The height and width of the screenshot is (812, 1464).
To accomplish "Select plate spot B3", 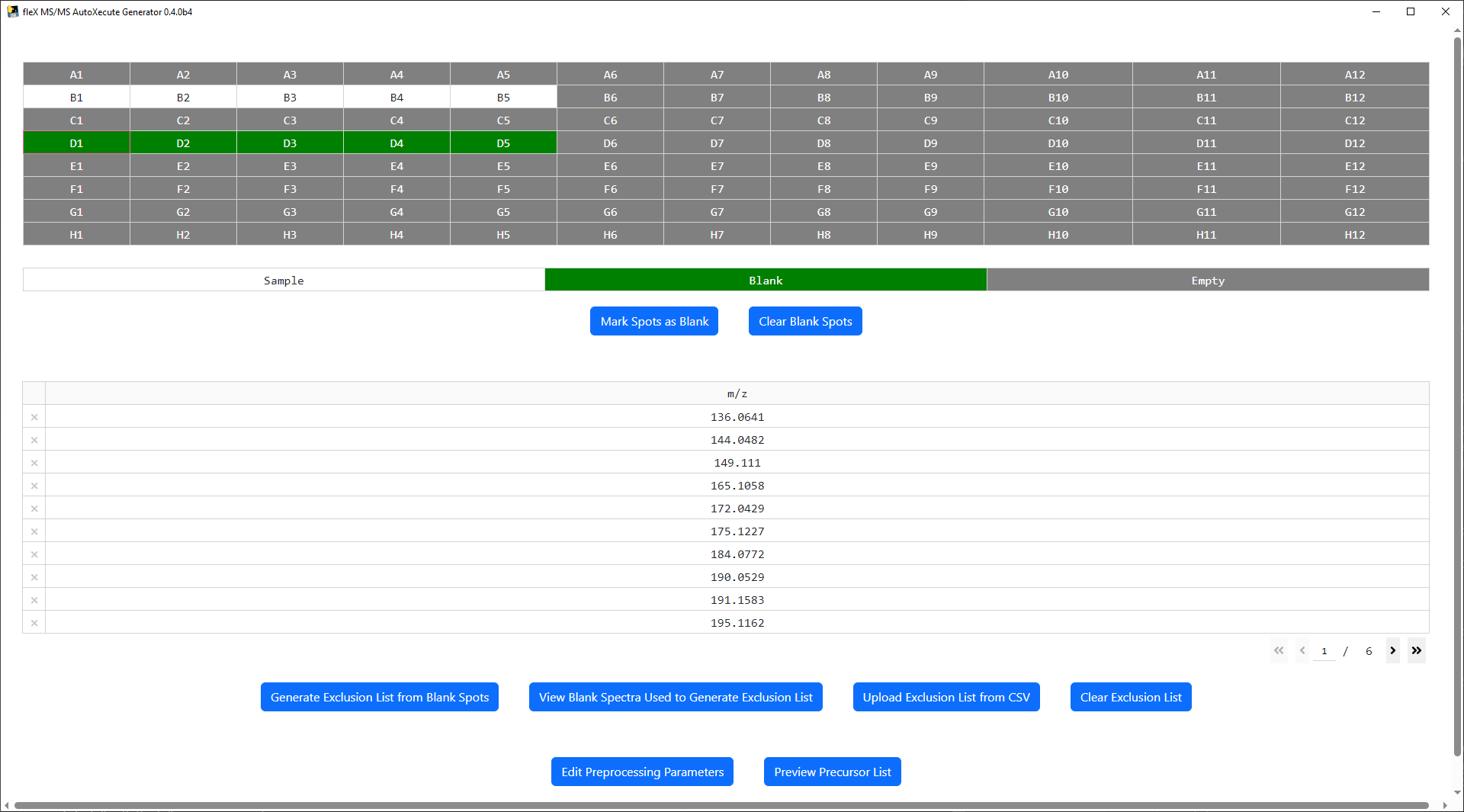I will [x=290, y=98].
